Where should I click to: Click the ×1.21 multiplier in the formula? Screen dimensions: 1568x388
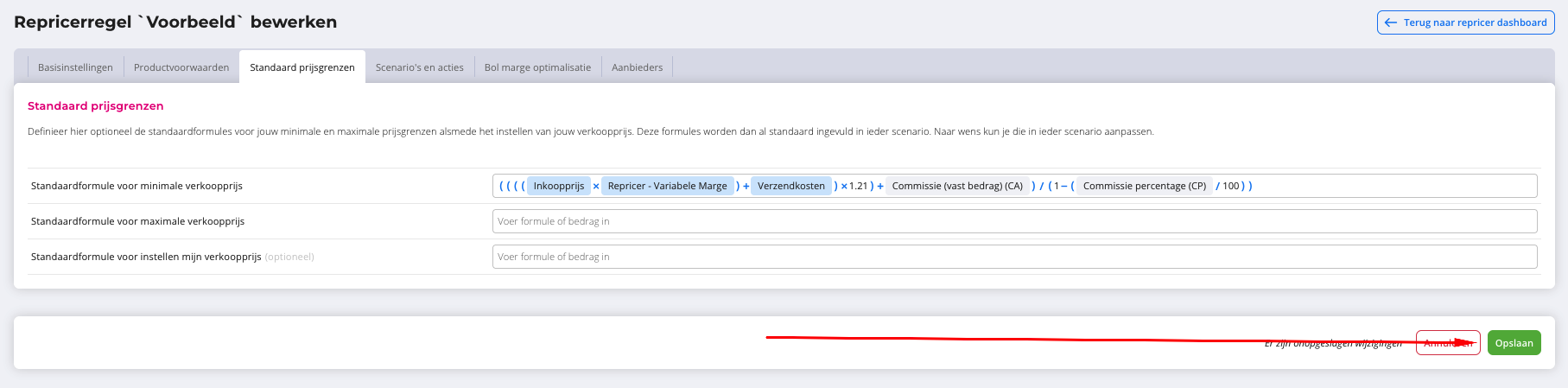(x=854, y=186)
